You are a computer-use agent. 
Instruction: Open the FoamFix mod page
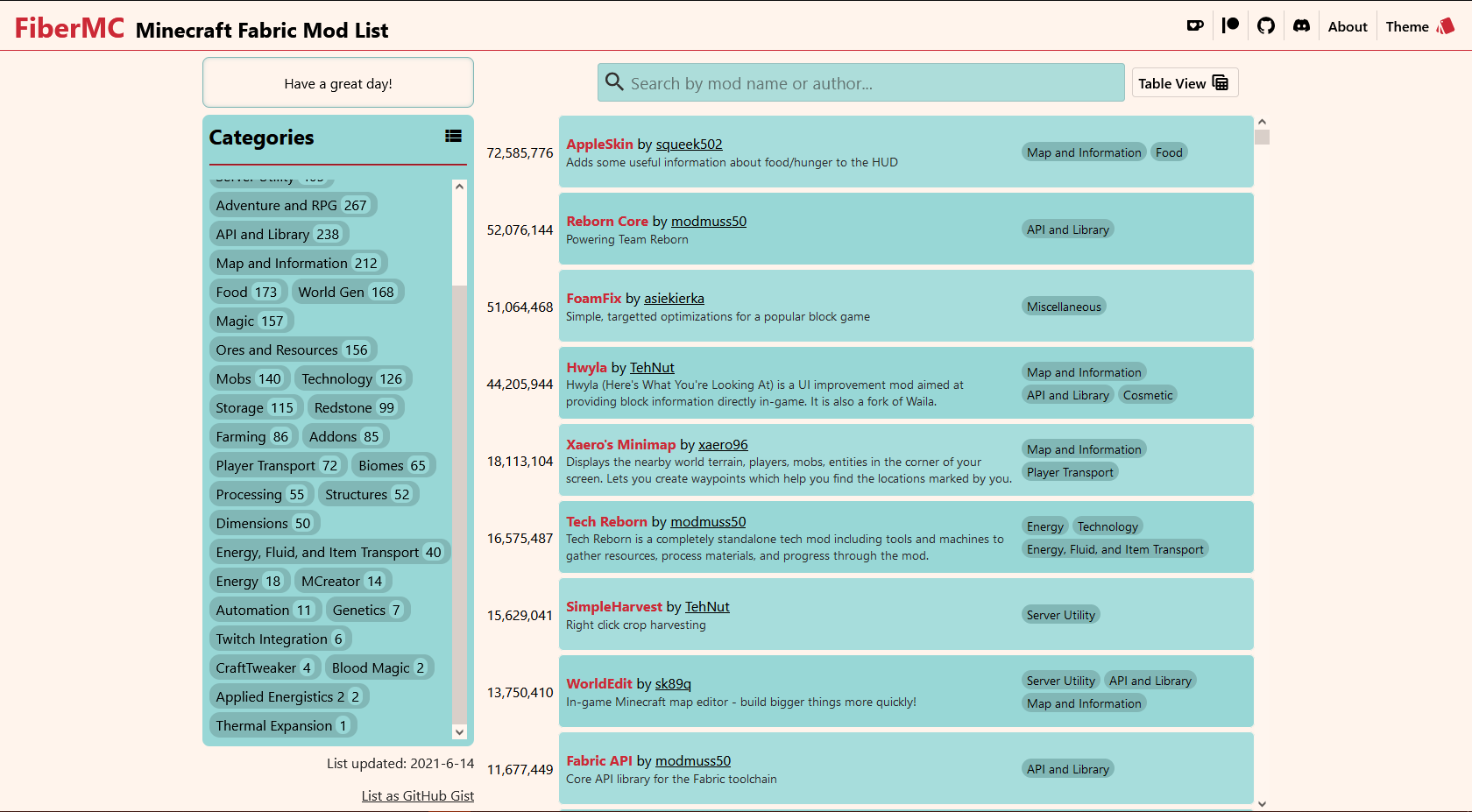click(x=593, y=298)
